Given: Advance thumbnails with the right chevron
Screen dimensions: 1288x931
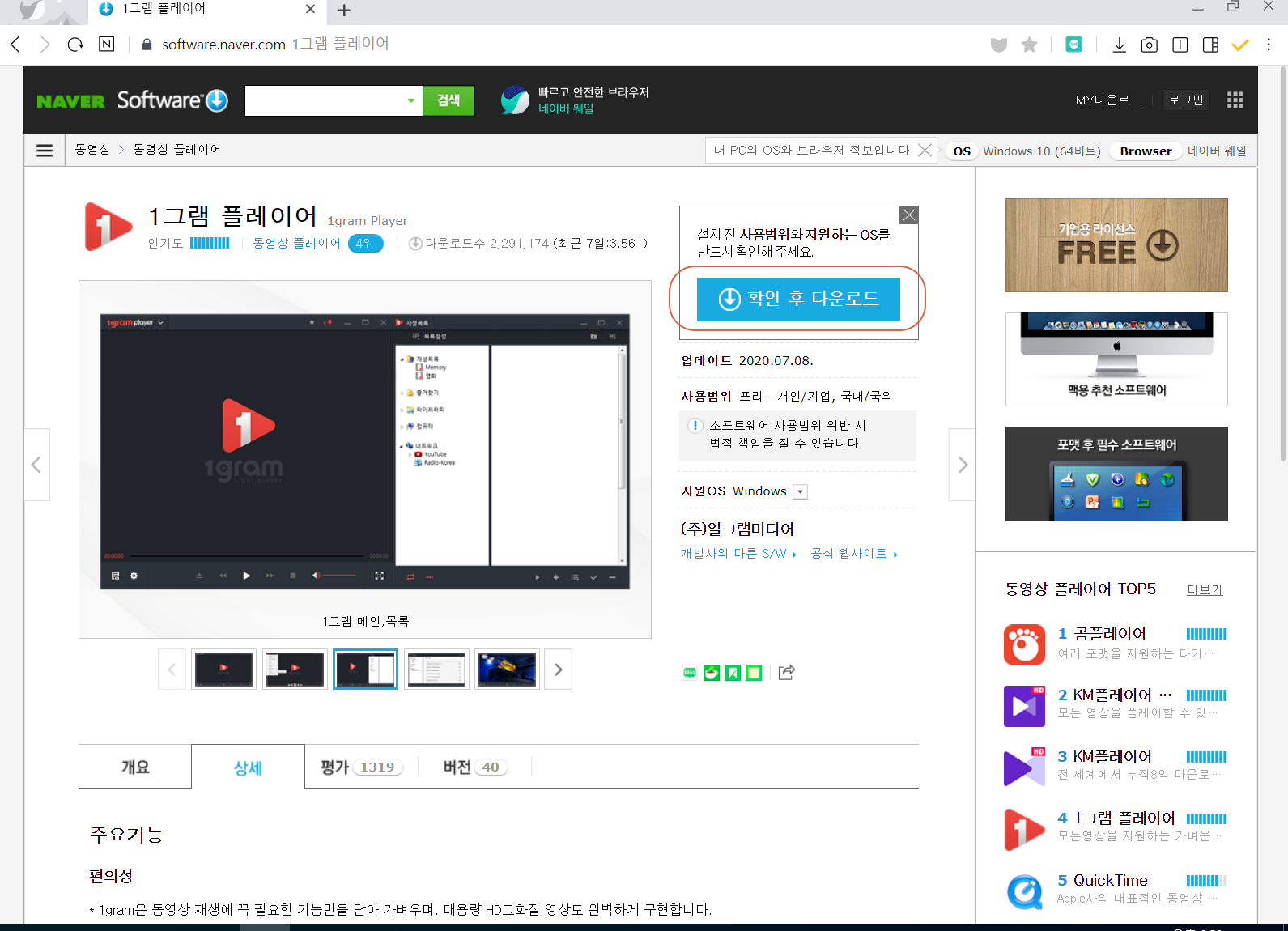Looking at the screenshot, I should (x=558, y=670).
